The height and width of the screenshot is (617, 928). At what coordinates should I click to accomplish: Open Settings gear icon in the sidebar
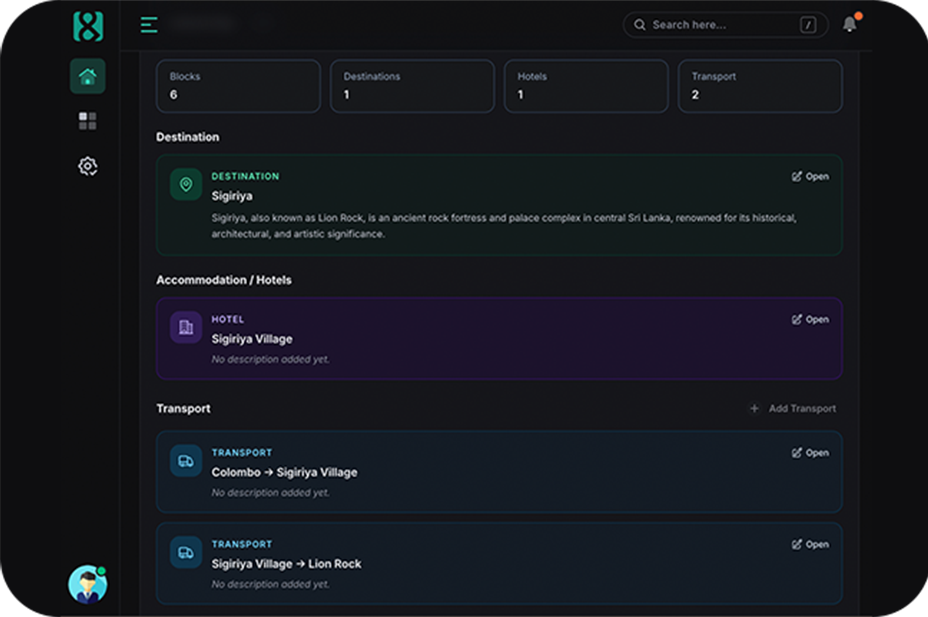[x=88, y=166]
